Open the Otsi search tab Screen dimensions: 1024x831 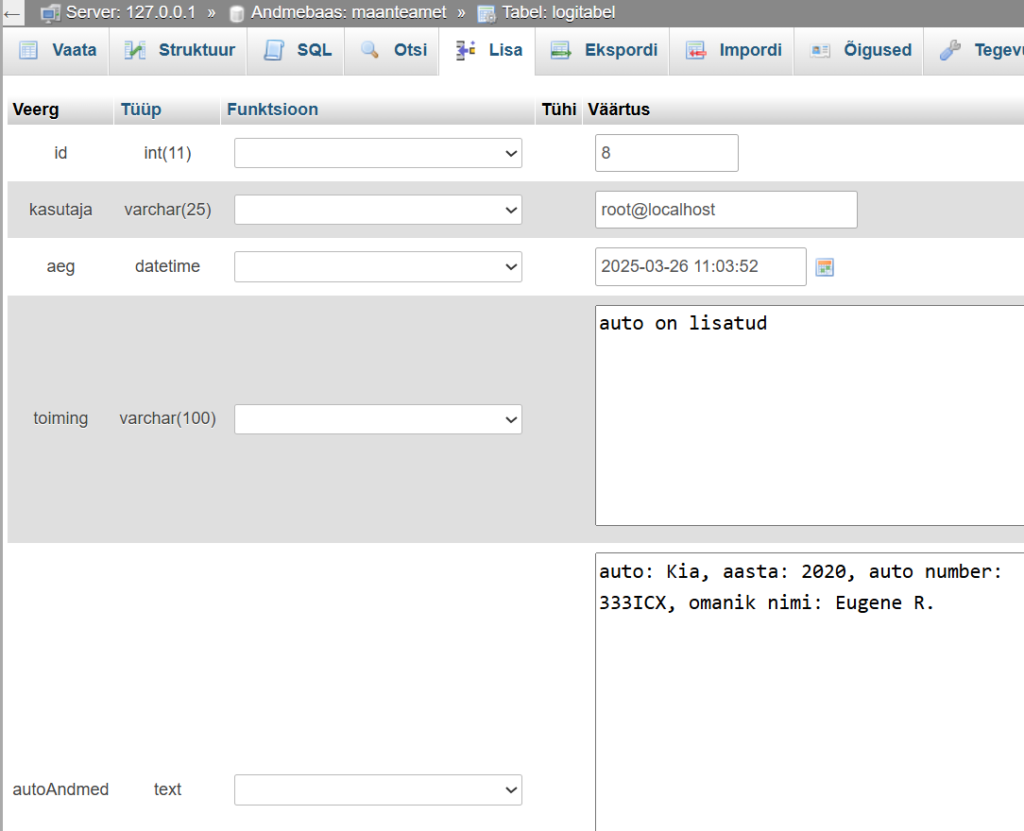[x=395, y=50]
